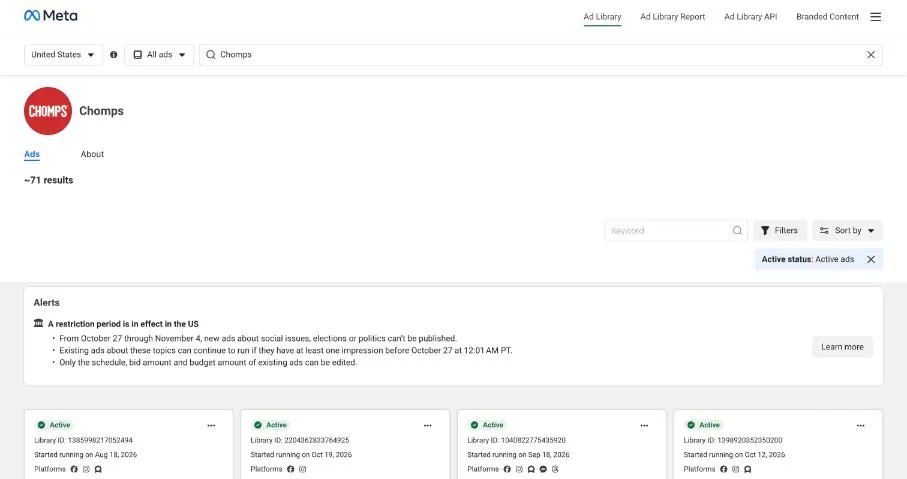This screenshot has width=907, height=479.
Task: Go to the Ad Library tab
Action: click(602, 17)
